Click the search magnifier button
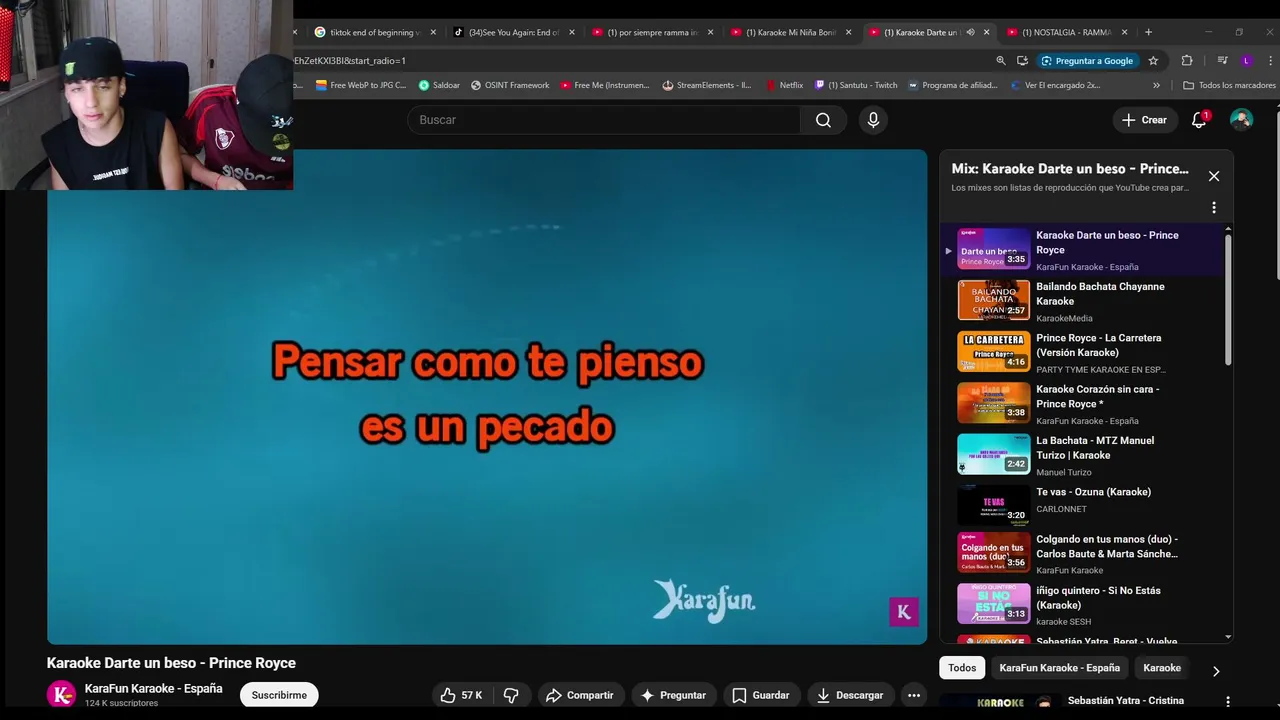Image resolution: width=1280 pixels, height=720 pixels. (823, 120)
